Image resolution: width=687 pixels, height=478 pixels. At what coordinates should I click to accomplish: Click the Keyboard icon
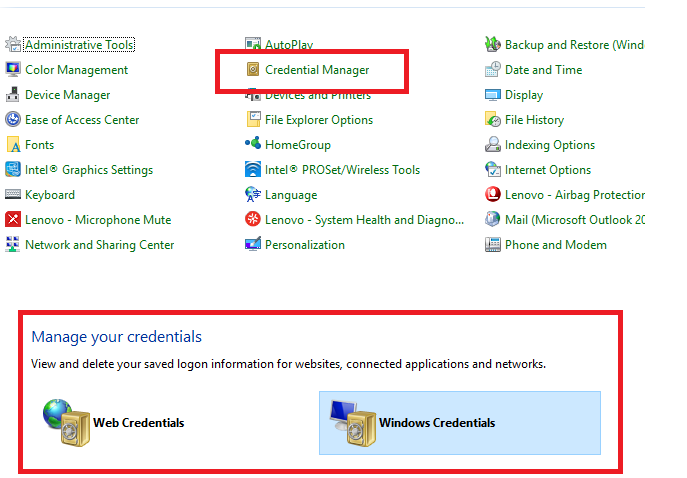(13, 194)
